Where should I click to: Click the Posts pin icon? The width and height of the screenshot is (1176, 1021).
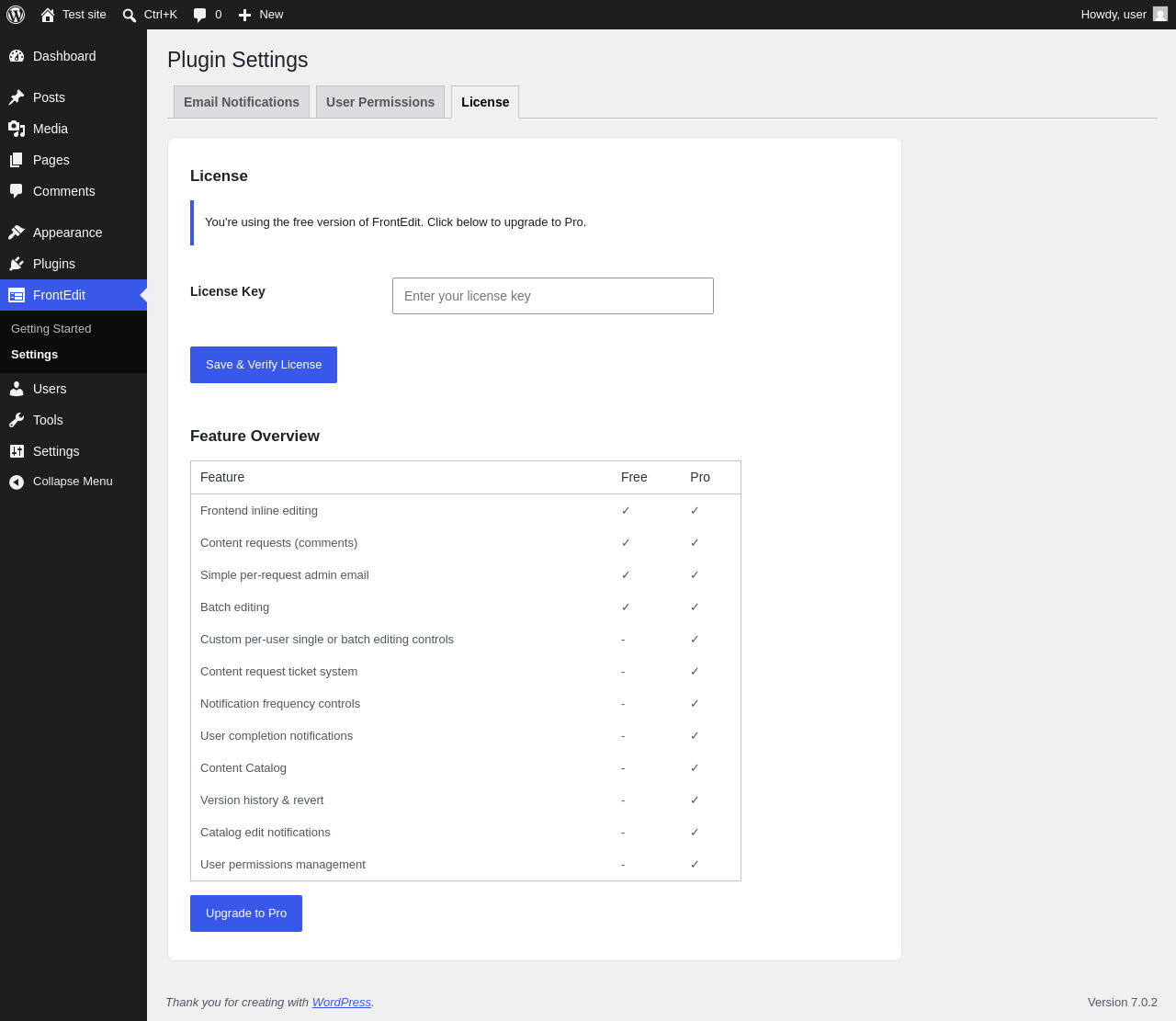(17, 97)
